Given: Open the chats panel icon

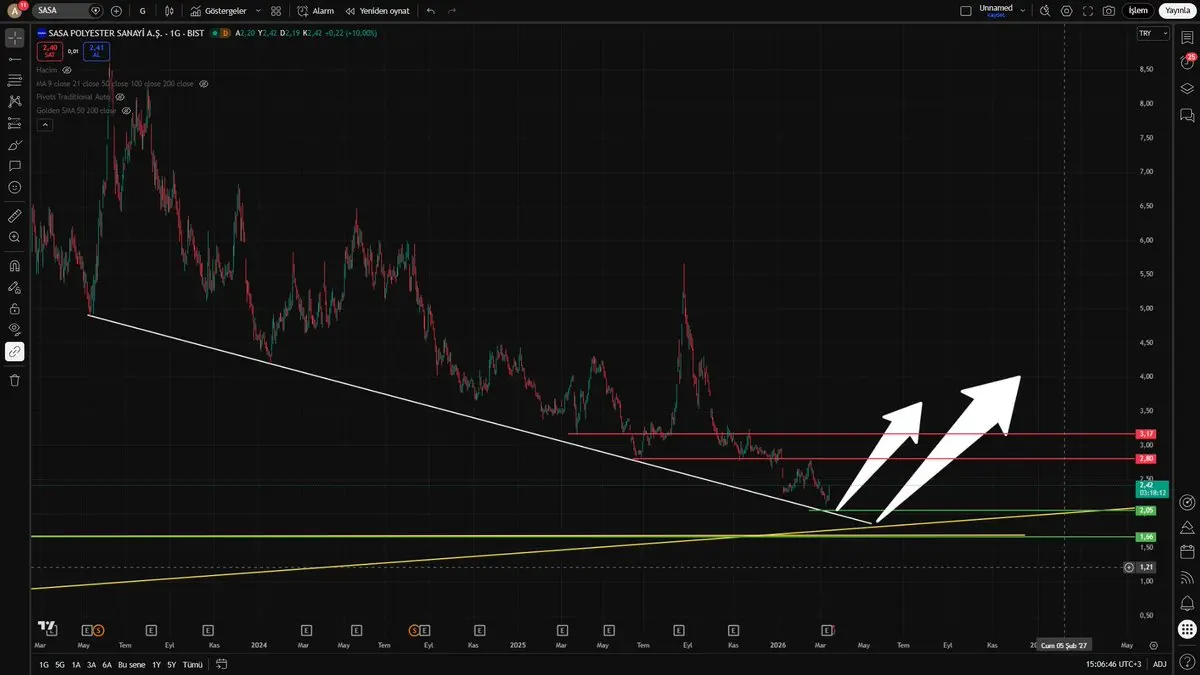Looking at the screenshot, I should pos(1187,116).
